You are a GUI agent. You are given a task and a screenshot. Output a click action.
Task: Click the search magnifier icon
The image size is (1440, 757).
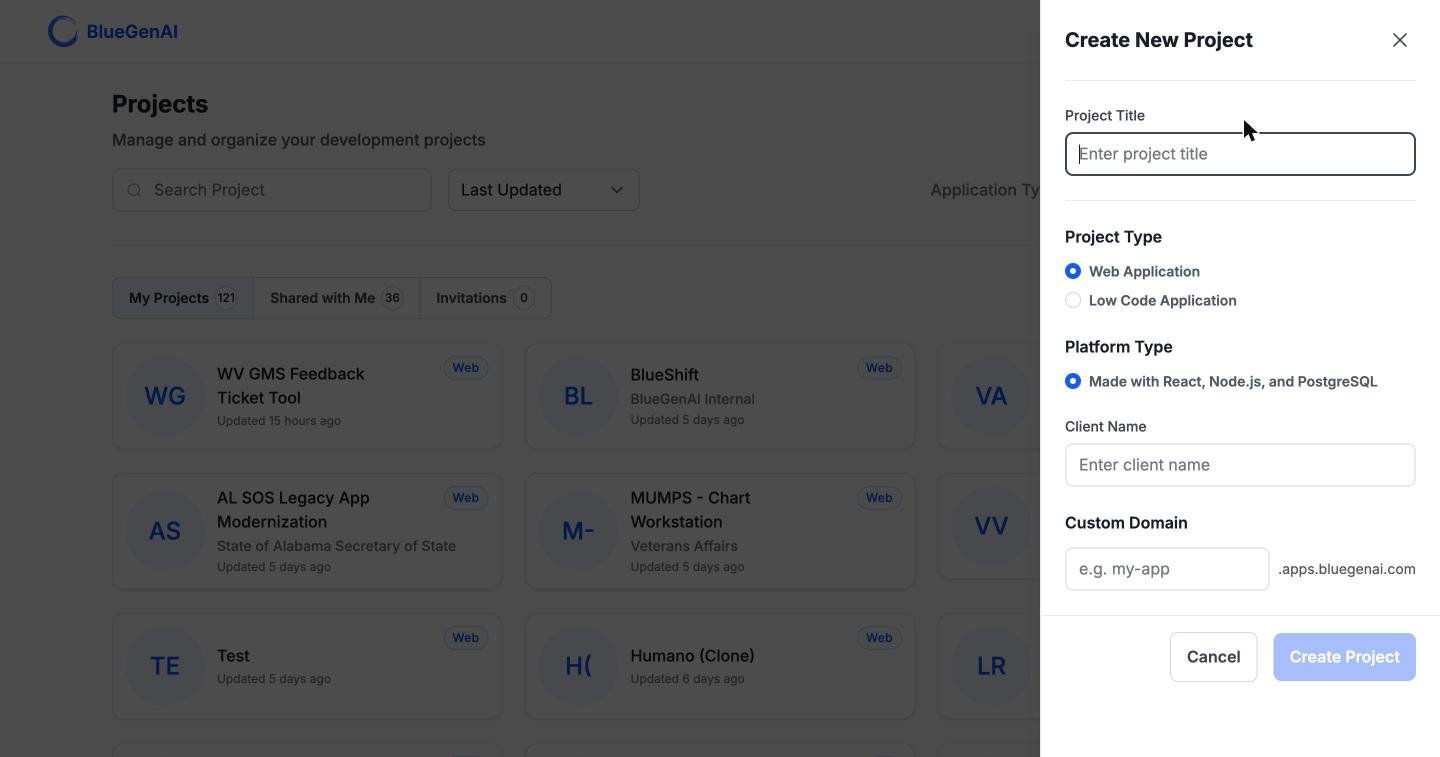135,190
